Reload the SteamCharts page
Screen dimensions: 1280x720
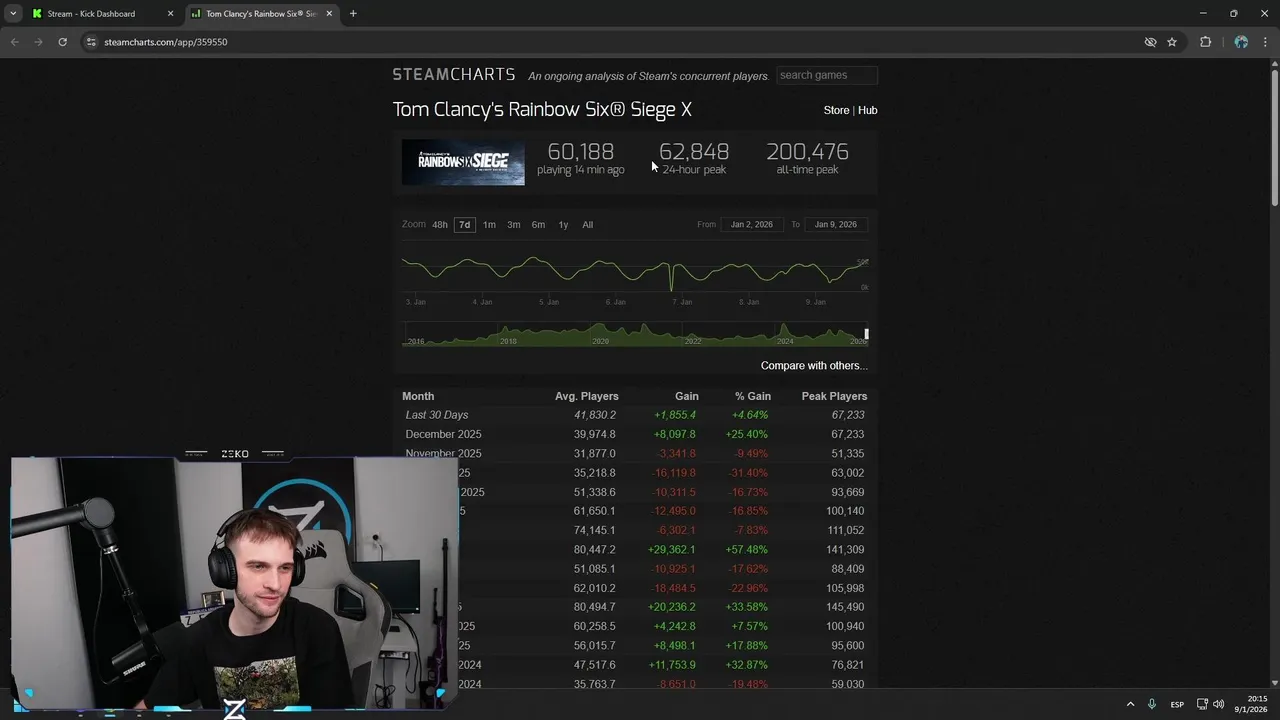pos(62,42)
